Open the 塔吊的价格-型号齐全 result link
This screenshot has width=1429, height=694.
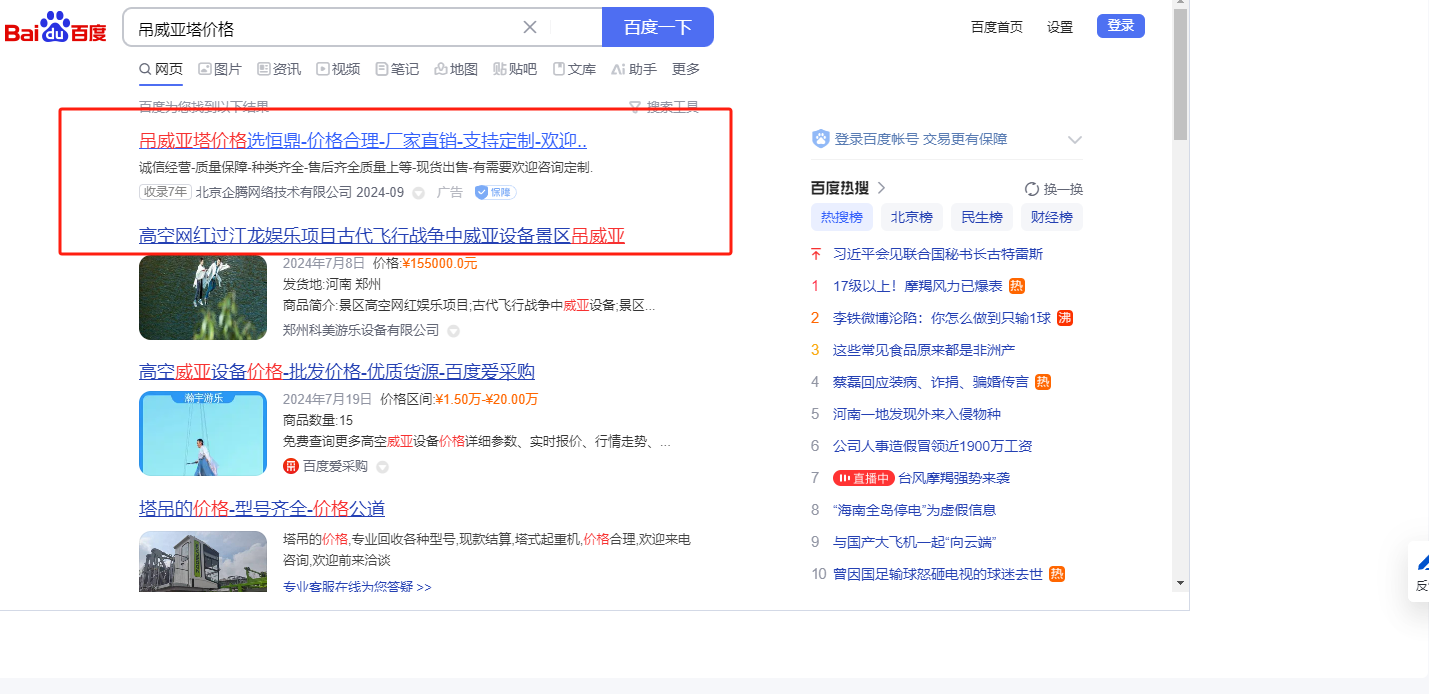262,508
